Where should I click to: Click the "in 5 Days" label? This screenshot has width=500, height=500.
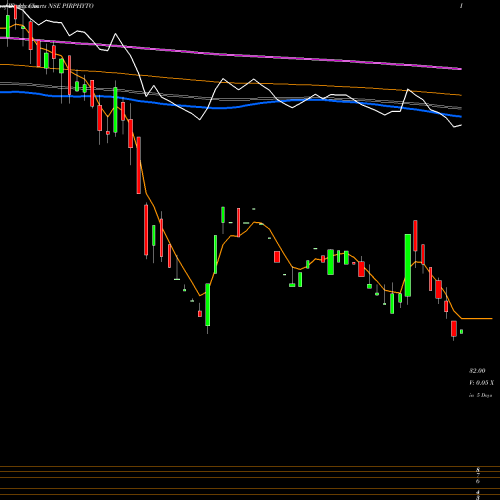click(x=481, y=395)
